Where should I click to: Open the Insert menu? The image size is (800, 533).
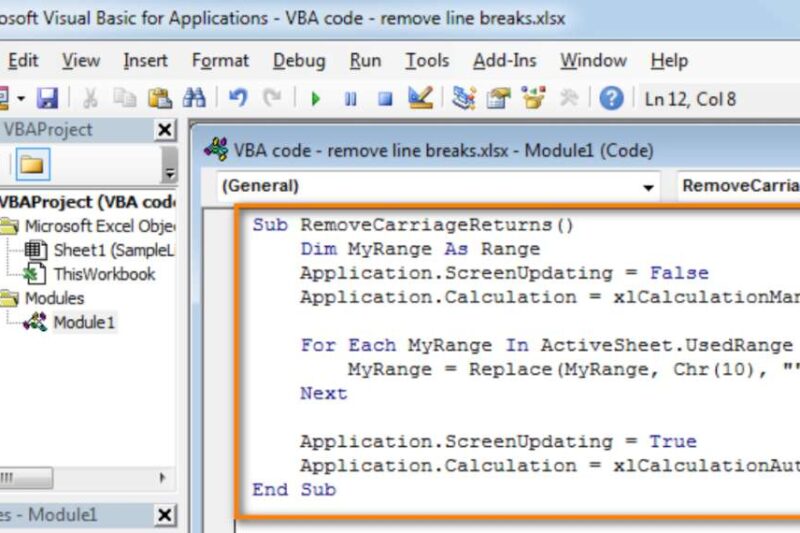(145, 61)
